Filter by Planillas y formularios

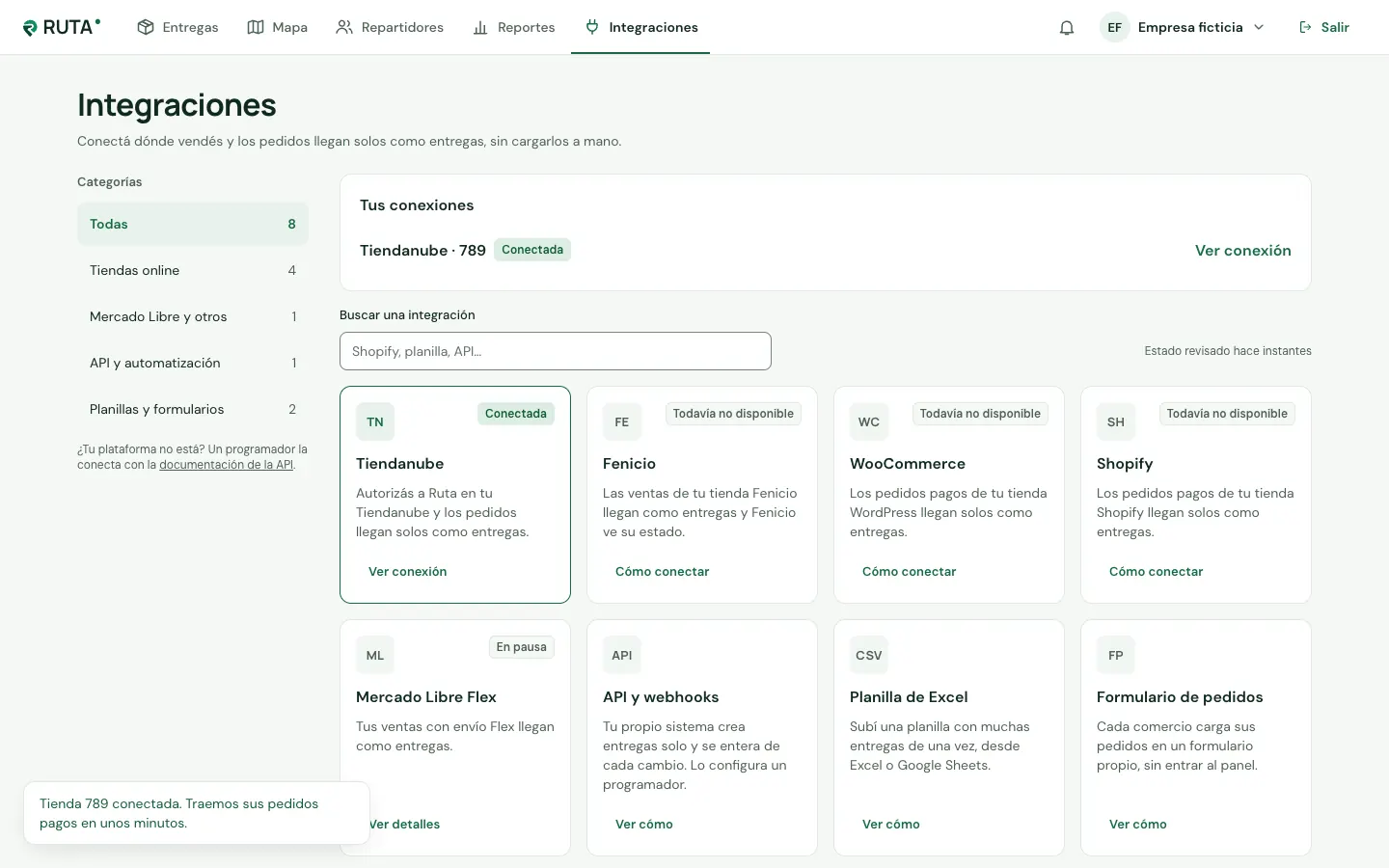193,409
